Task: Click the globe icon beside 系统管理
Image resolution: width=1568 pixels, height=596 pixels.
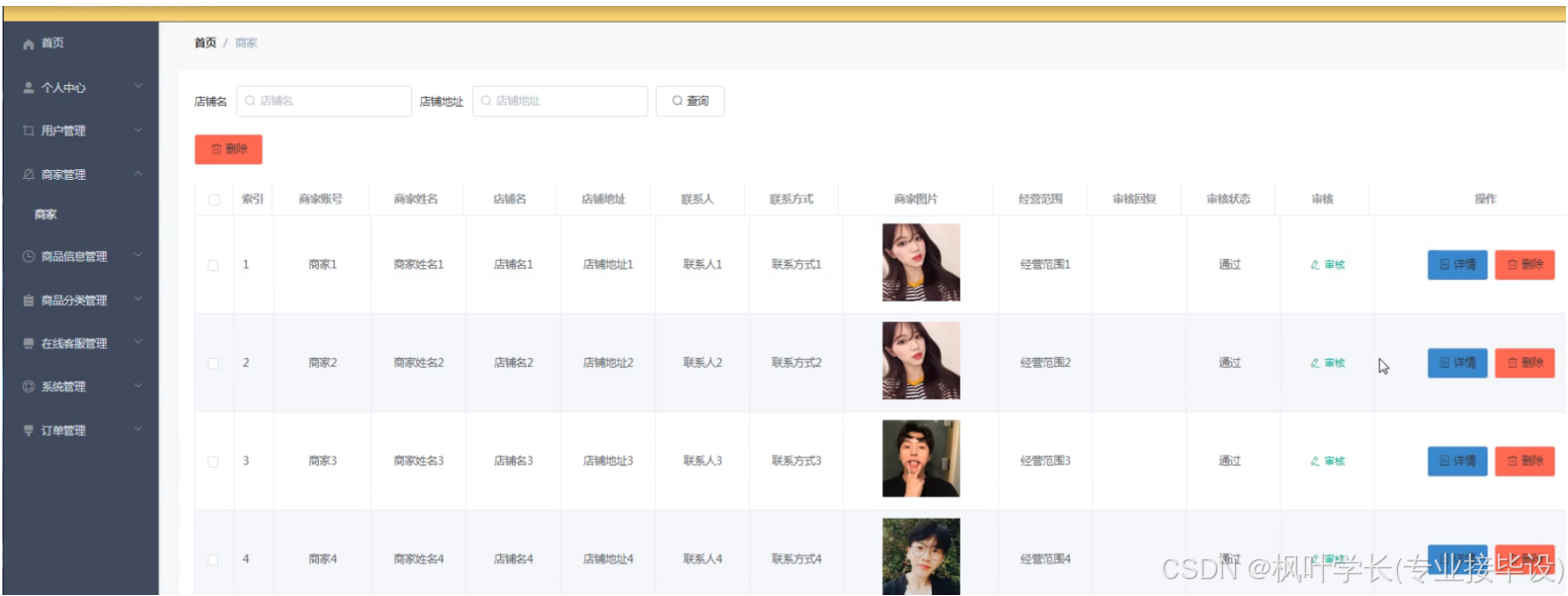Action: click(29, 386)
